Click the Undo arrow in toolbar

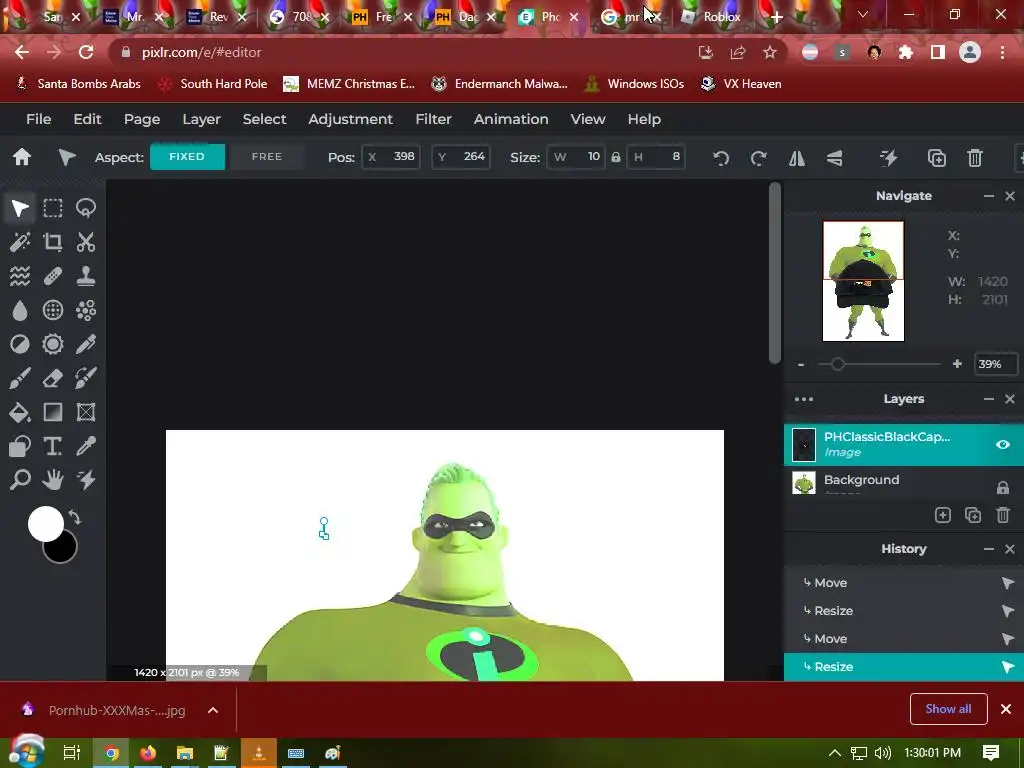[721, 157]
